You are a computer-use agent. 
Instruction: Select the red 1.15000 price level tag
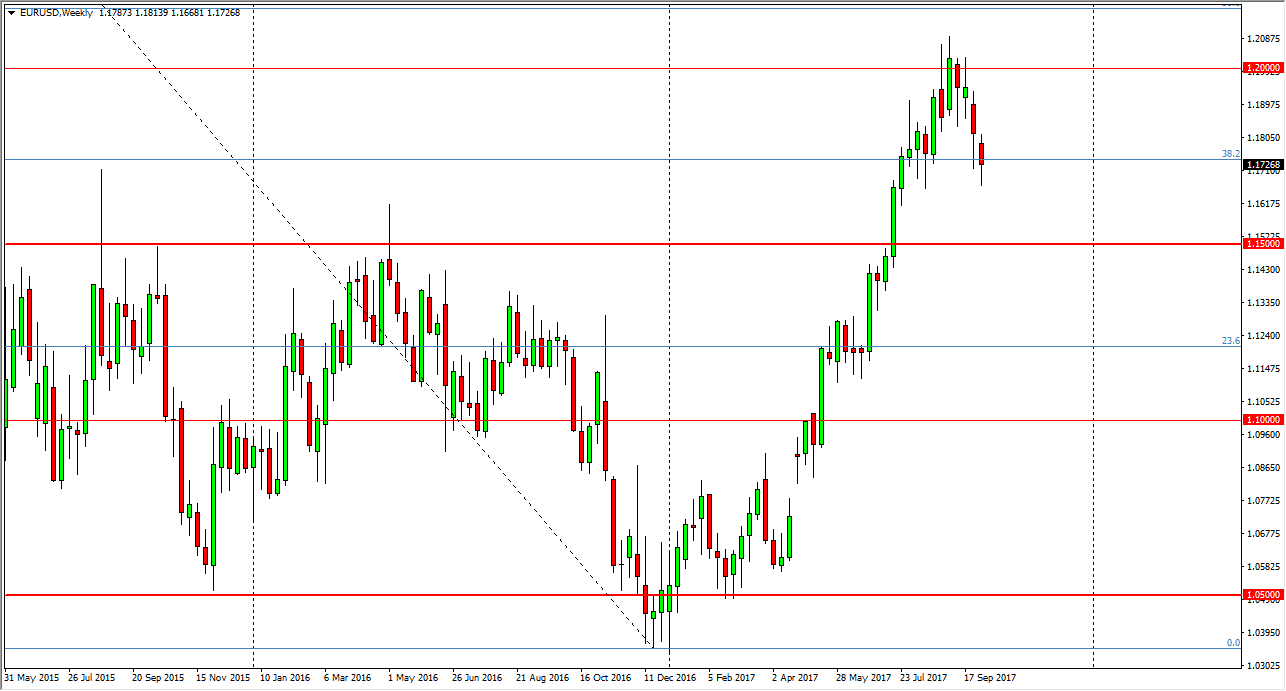[x=1262, y=244]
